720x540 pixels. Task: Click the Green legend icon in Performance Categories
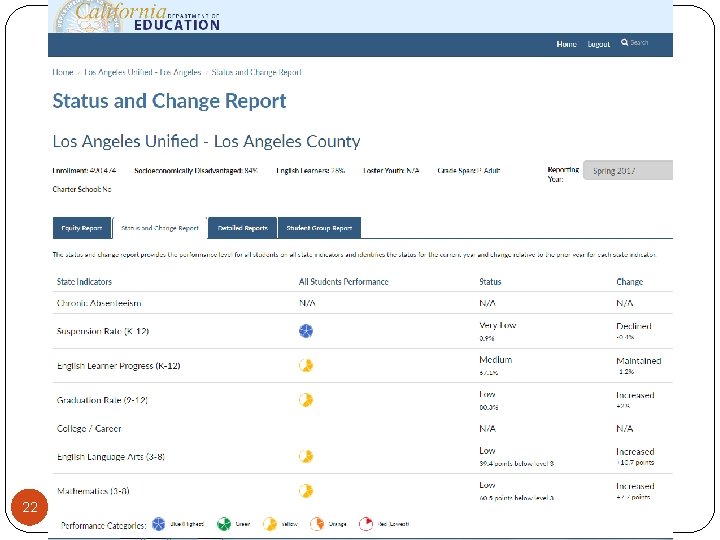[224, 524]
